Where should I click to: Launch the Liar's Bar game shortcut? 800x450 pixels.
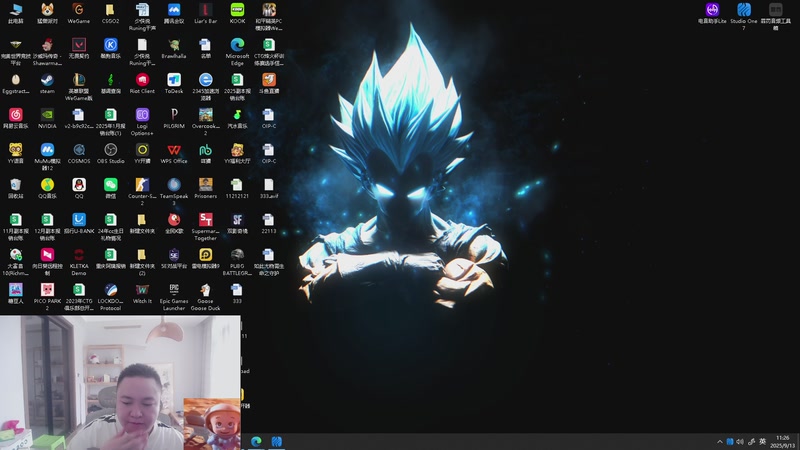coord(206,13)
